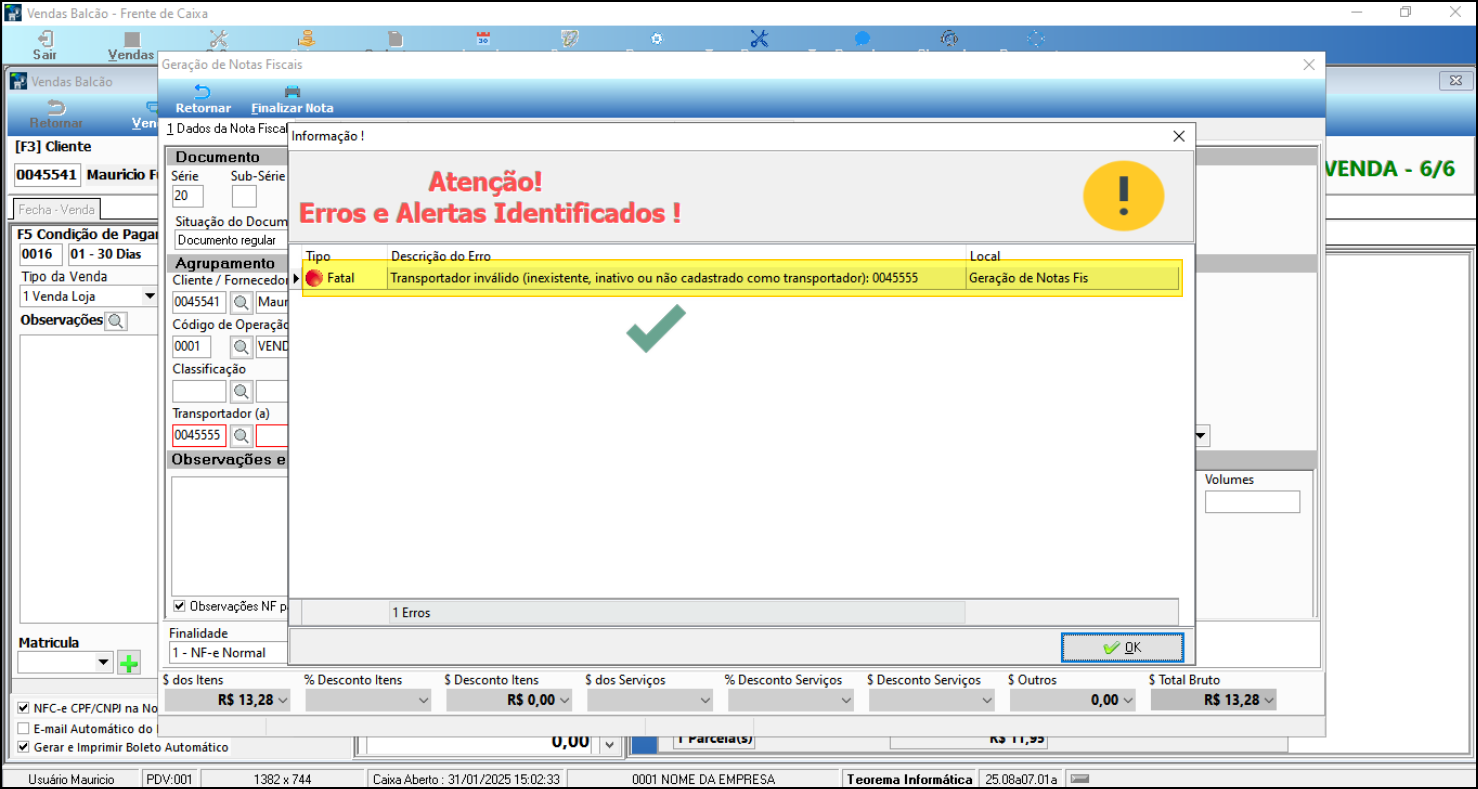Open the 1 Dados da Nota Fiscal tab
Screen dimensions: 1478x789
pyautogui.click(x=227, y=129)
